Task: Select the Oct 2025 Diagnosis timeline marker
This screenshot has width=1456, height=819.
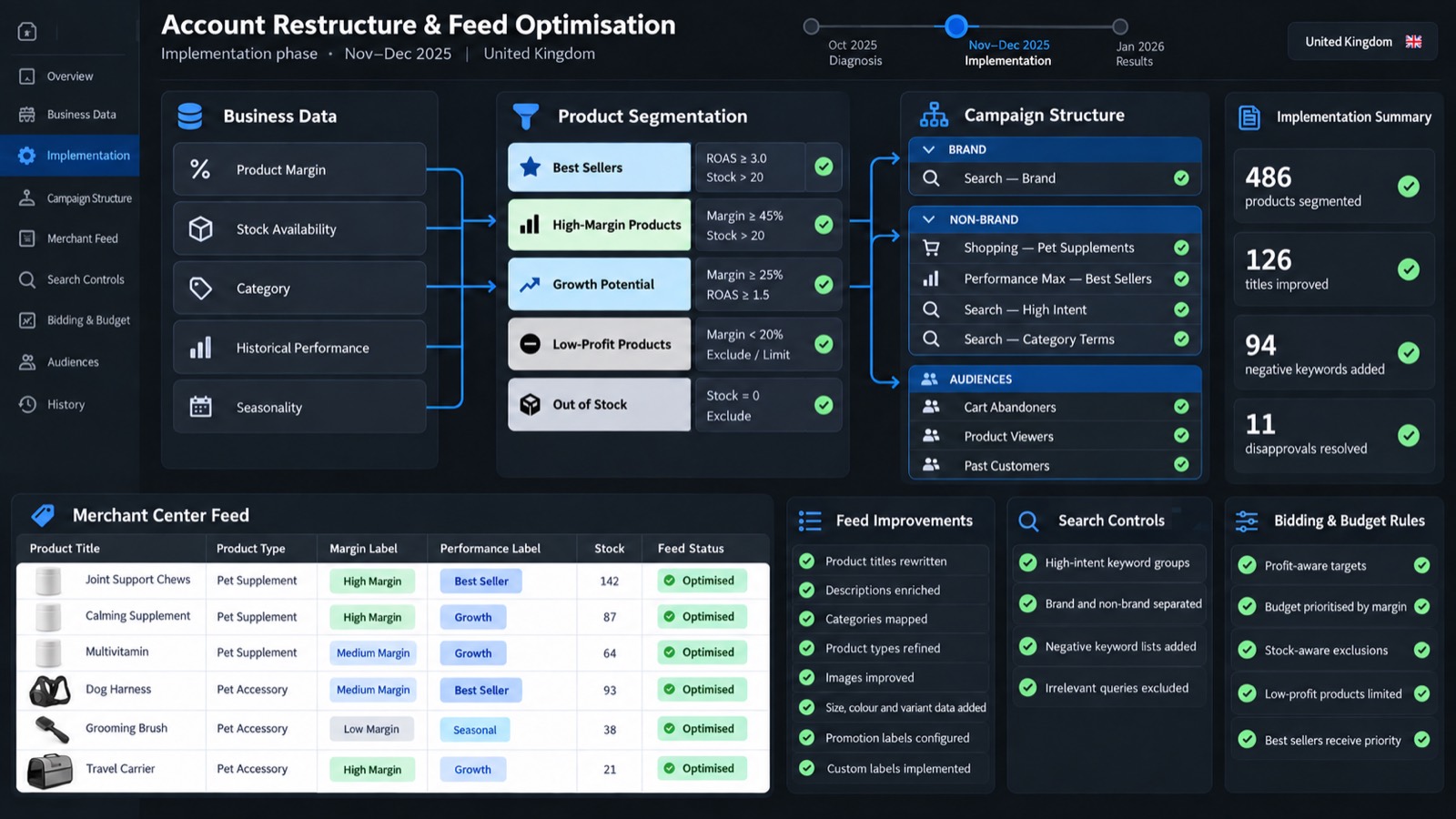Action: pos(812,26)
